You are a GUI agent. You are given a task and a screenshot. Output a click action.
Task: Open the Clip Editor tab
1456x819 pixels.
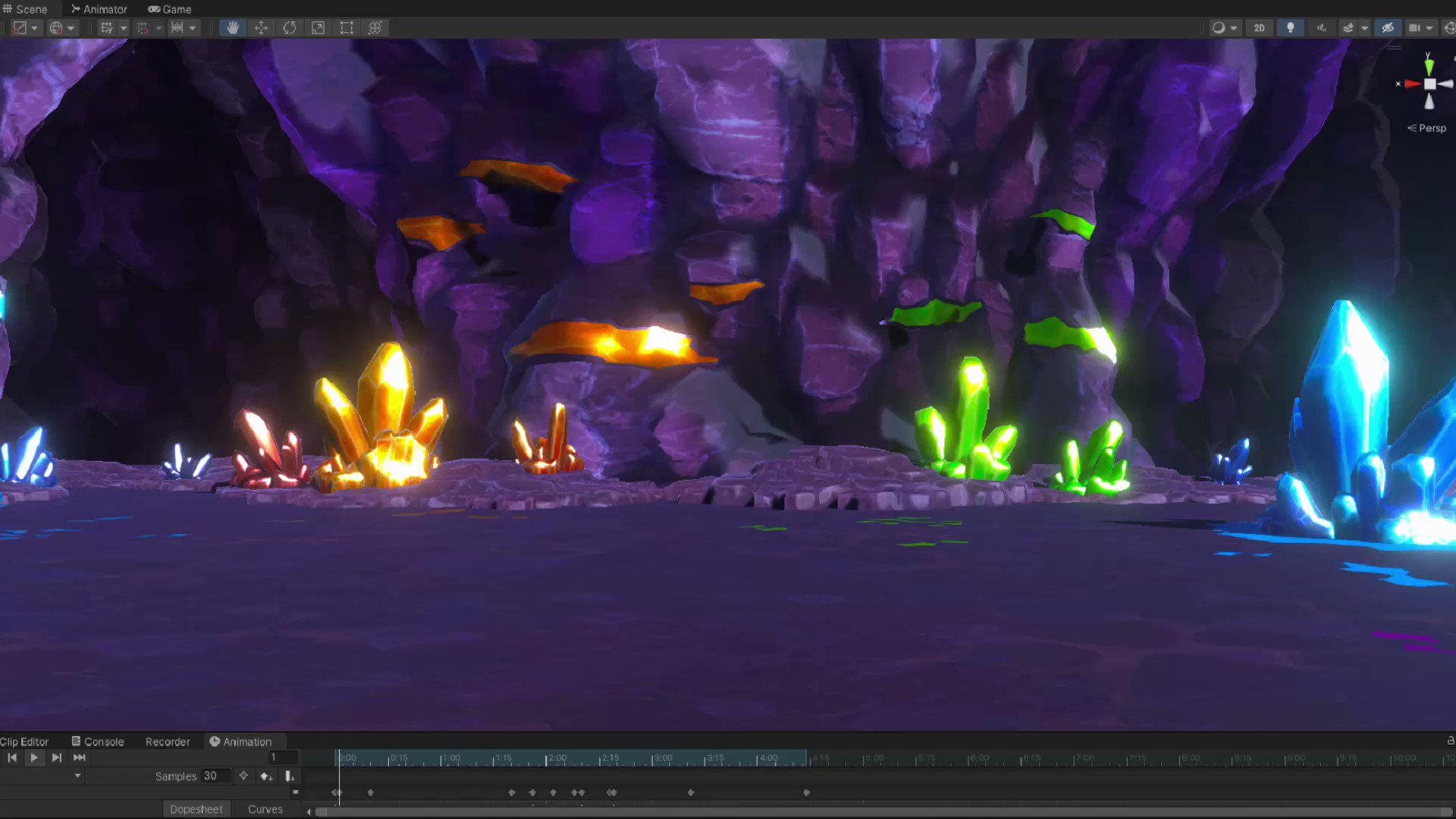(x=24, y=742)
